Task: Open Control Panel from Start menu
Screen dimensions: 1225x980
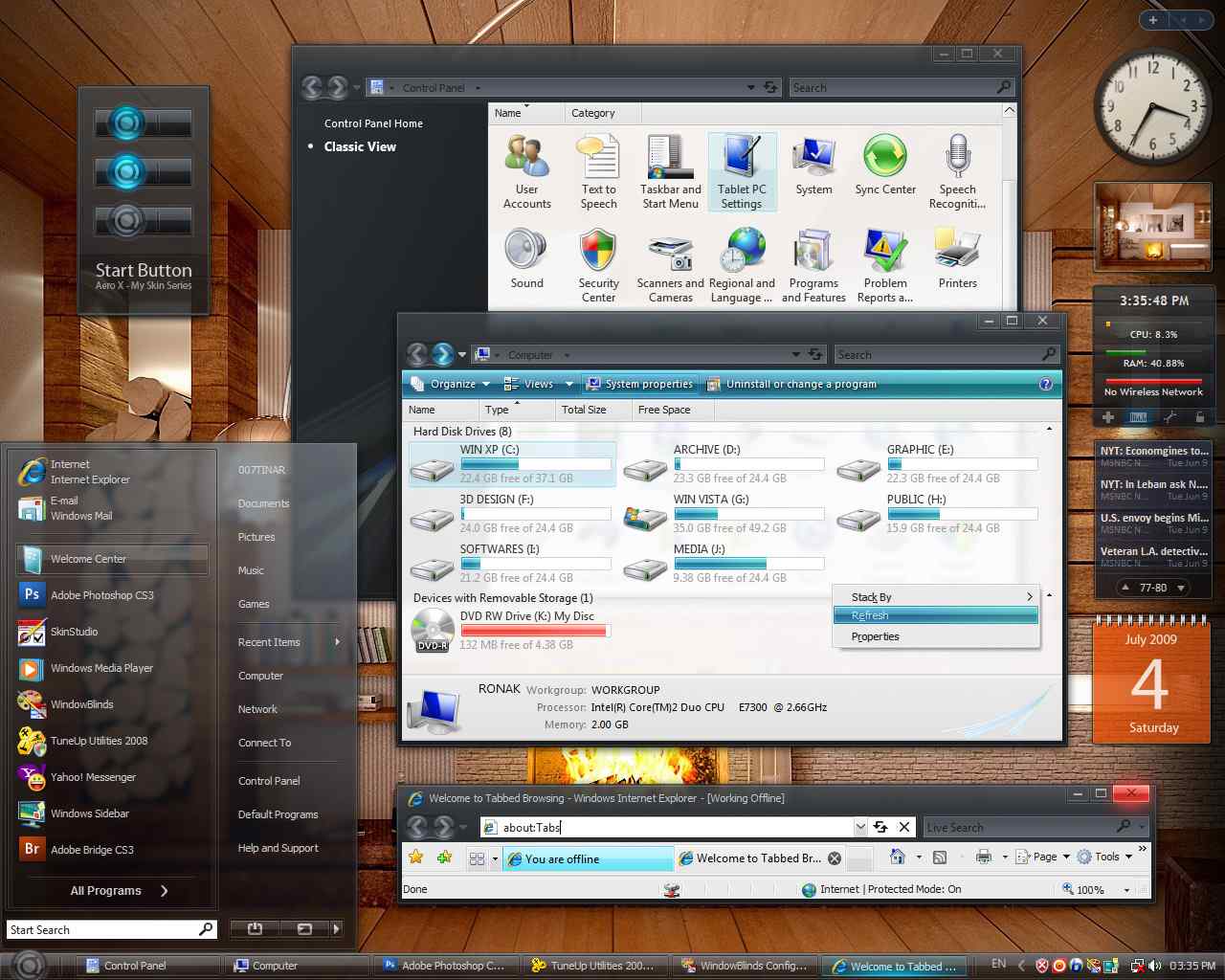Action: tap(269, 781)
